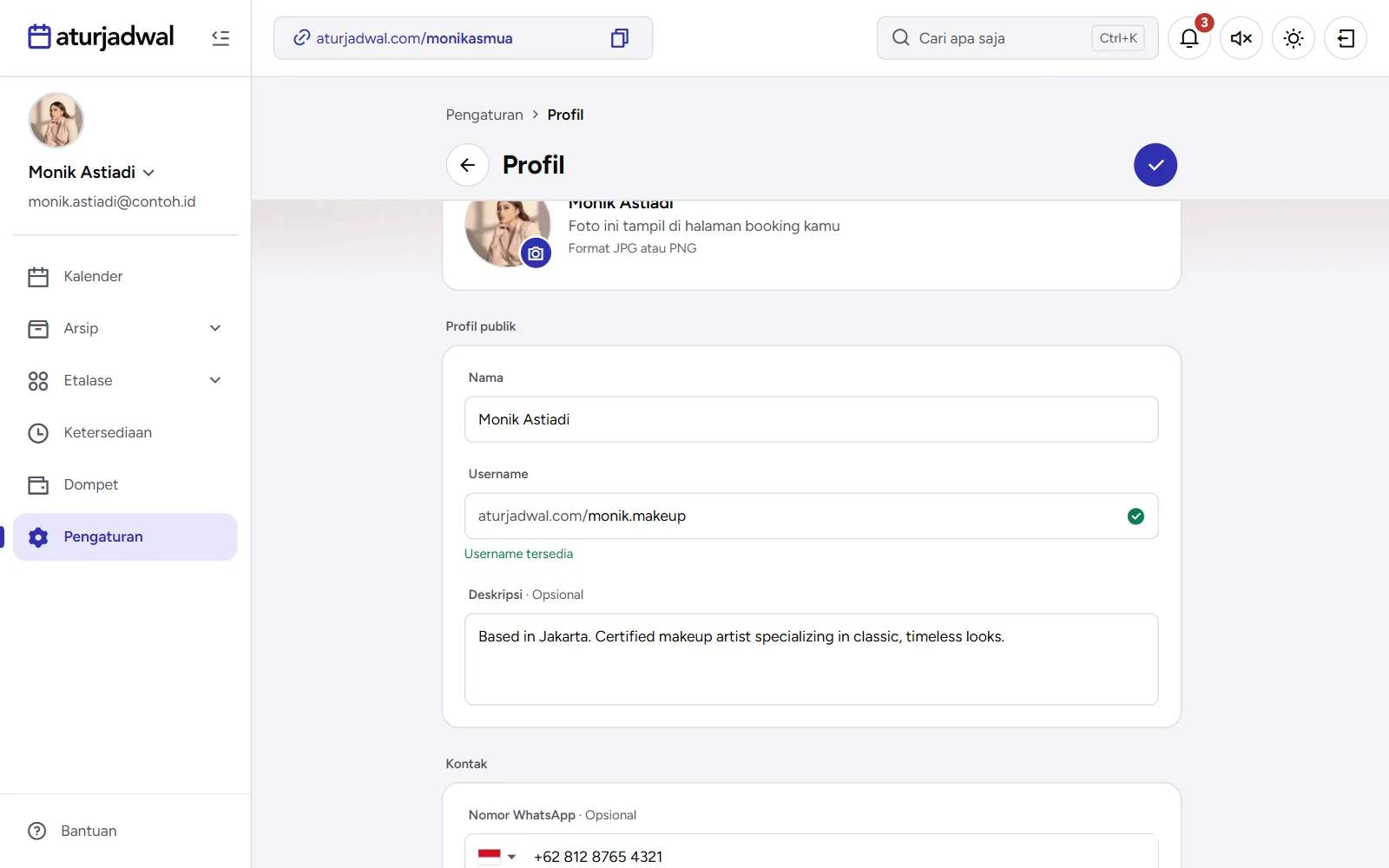The image size is (1389, 868).
Task: Open the aturjadwal.com/monikasmua link
Action: pyautogui.click(x=414, y=38)
